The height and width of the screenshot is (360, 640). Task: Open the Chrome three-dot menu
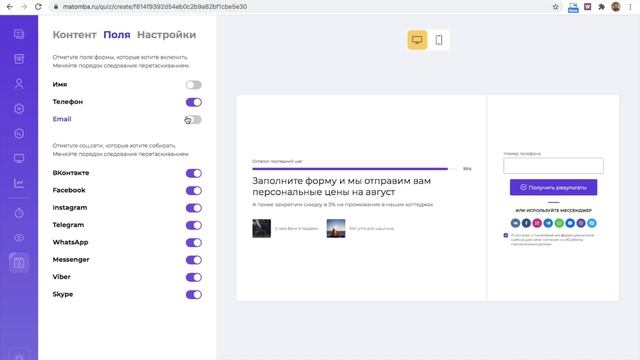click(x=631, y=7)
